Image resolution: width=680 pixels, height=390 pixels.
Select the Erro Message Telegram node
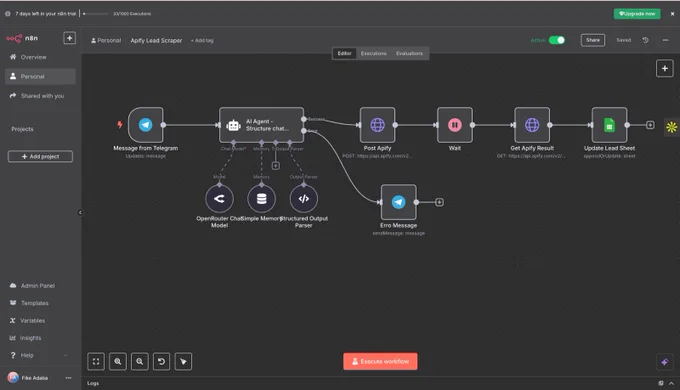[x=399, y=202]
